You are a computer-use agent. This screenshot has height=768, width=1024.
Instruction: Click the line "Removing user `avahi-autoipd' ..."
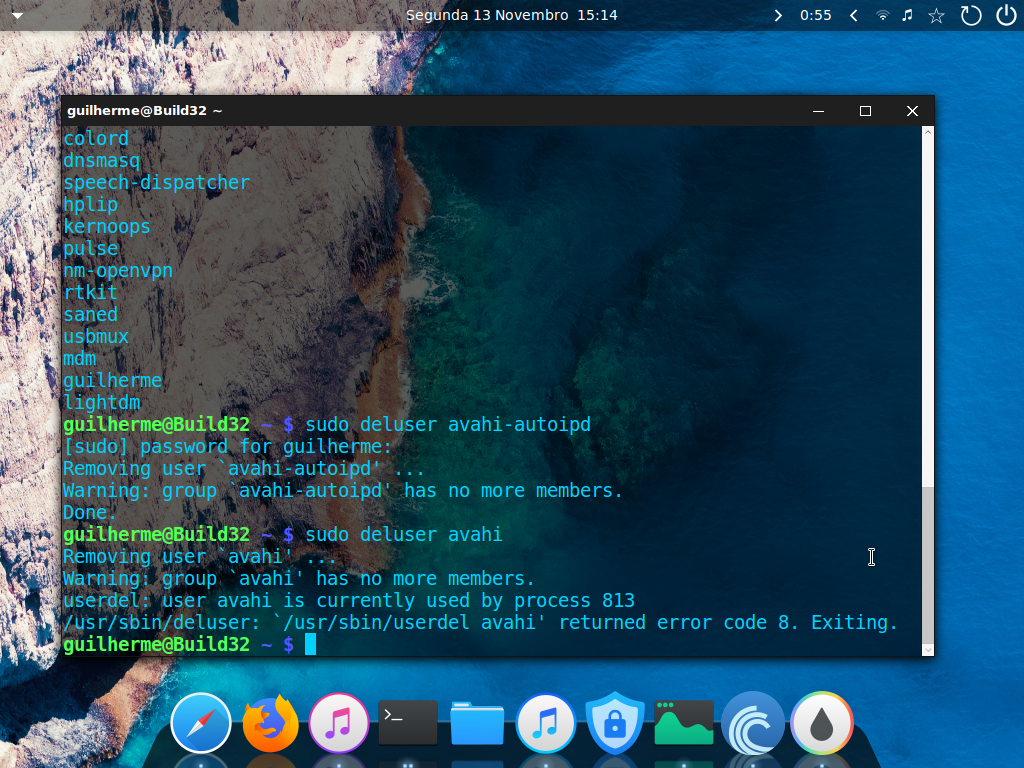244,468
